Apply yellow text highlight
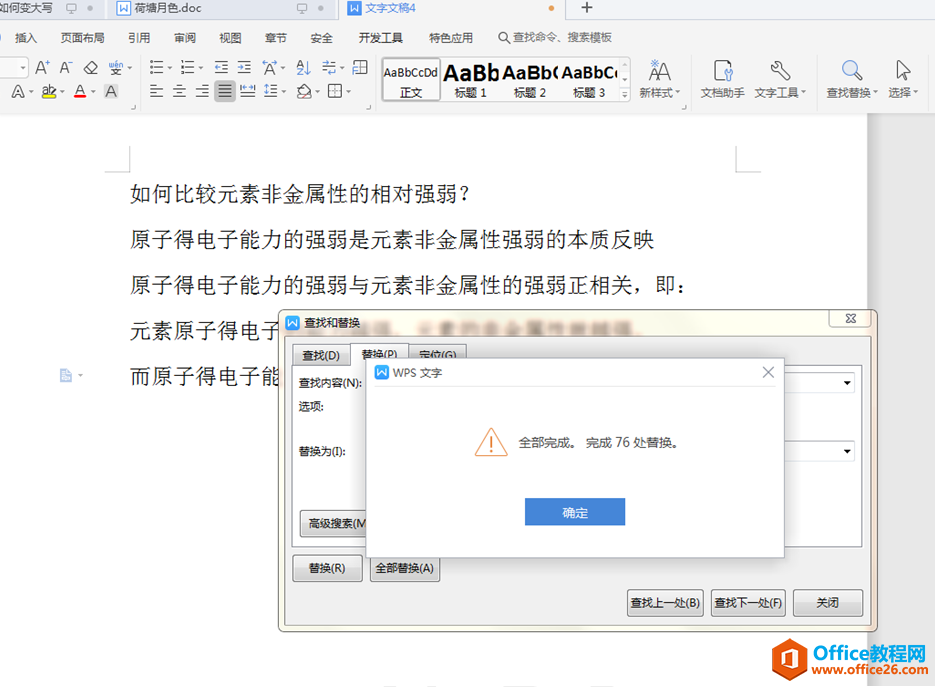935x687 pixels. click(x=49, y=91)
